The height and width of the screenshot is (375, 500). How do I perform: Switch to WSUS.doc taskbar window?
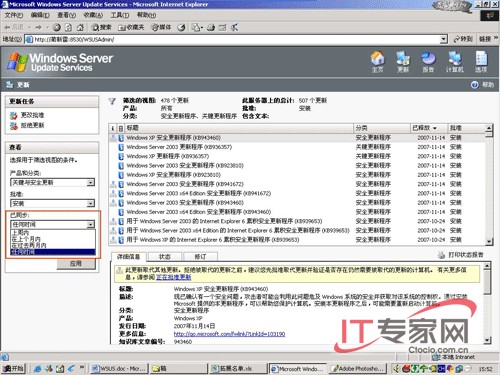[x=119, y=368]
